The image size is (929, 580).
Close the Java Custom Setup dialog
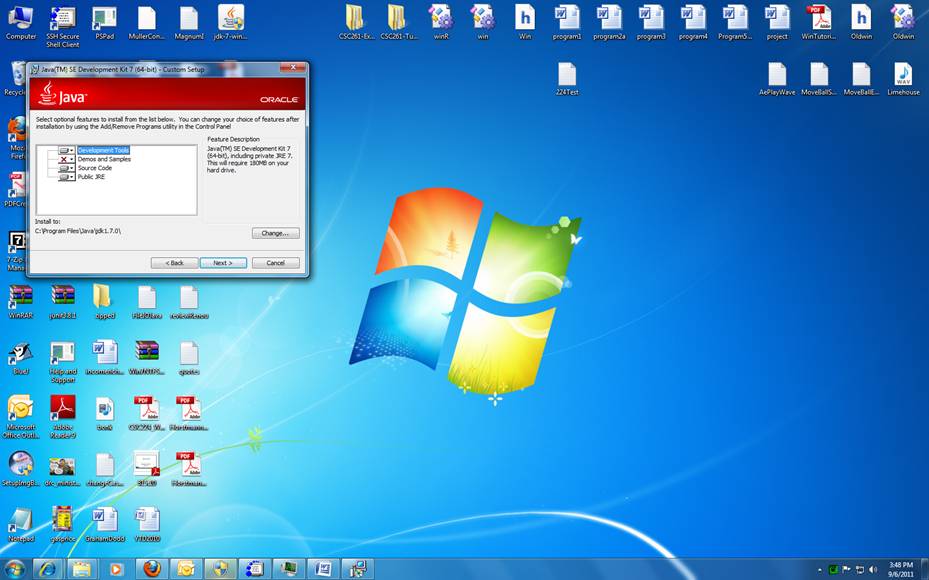(x=292, y=68)
